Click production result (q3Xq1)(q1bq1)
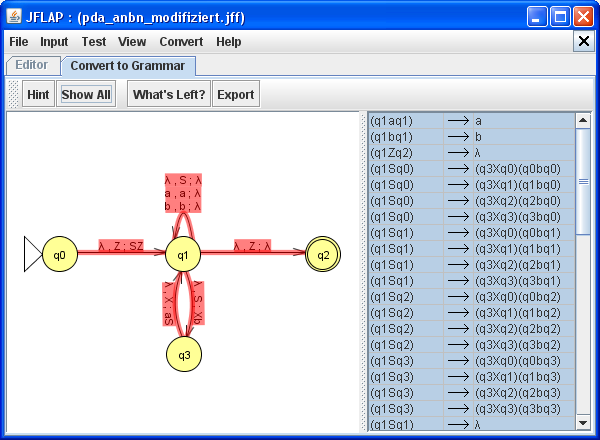 (518, 249)
